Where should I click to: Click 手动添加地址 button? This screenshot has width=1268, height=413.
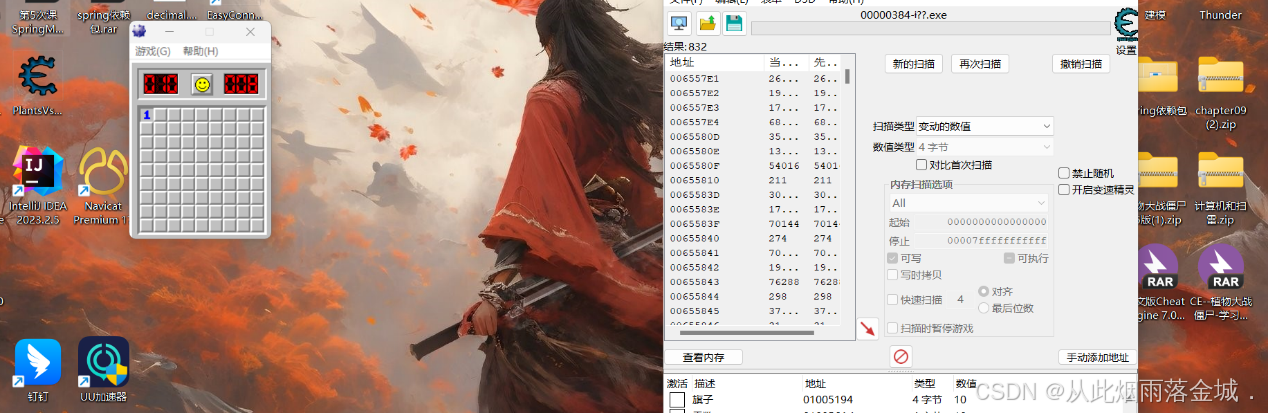click(x=1097, y=357)
